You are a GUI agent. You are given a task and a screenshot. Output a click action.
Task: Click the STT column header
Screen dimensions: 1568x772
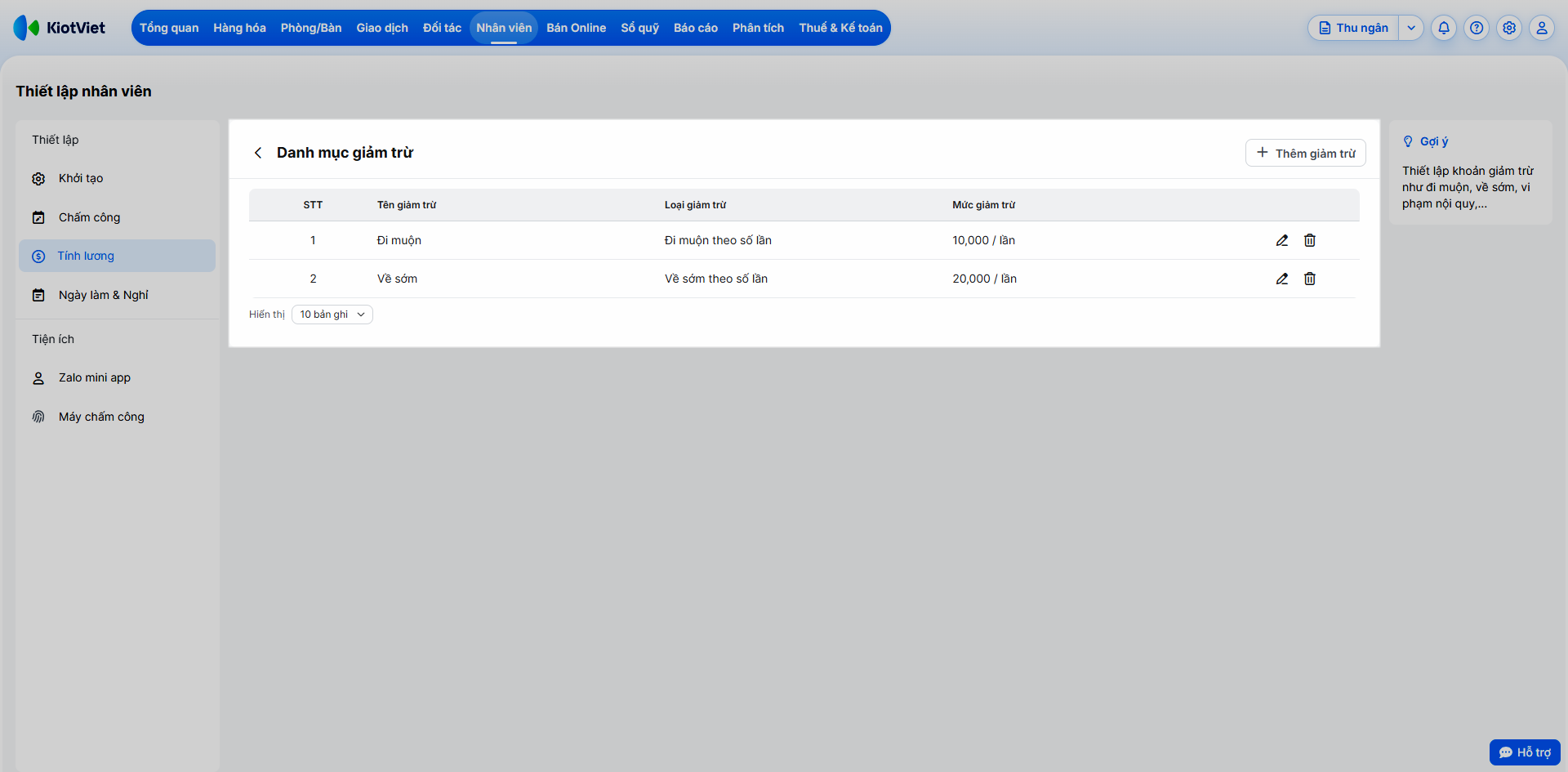[313, 205]
